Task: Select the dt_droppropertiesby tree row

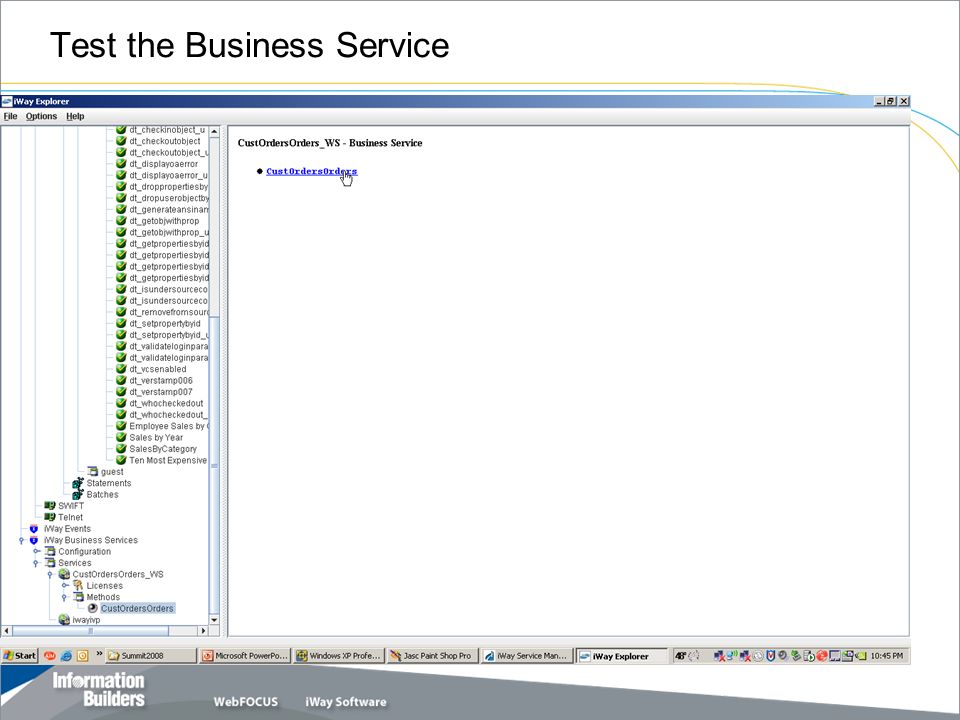Action: point(169,187)
